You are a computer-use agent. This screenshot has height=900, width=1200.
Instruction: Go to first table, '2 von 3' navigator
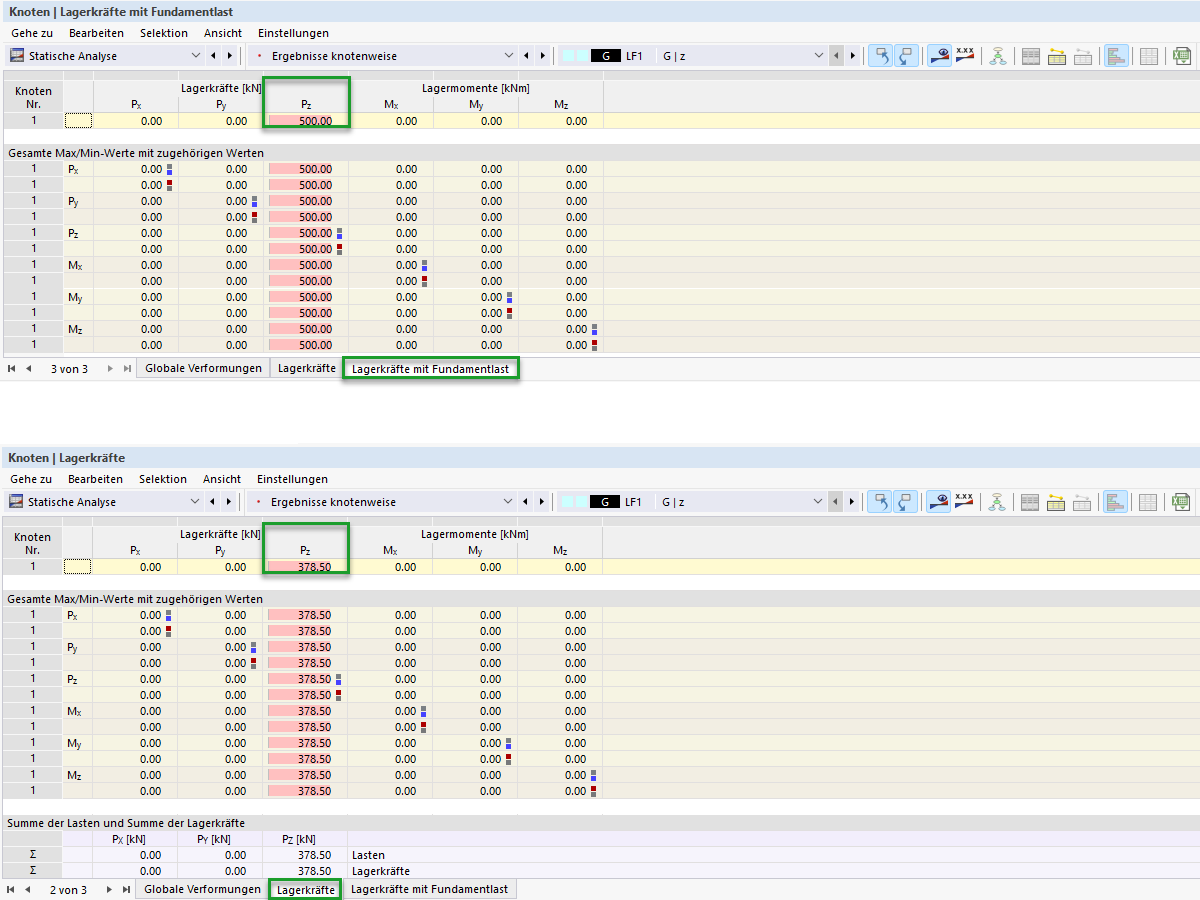tap(11, 889)
